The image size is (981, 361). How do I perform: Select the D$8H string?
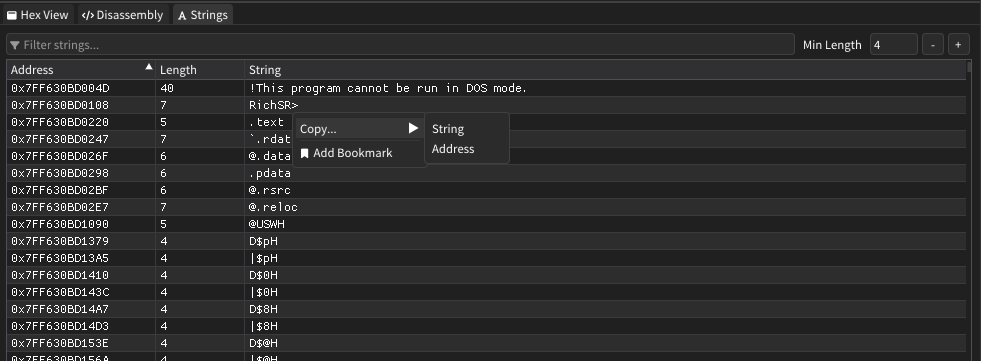coord(263,308)
